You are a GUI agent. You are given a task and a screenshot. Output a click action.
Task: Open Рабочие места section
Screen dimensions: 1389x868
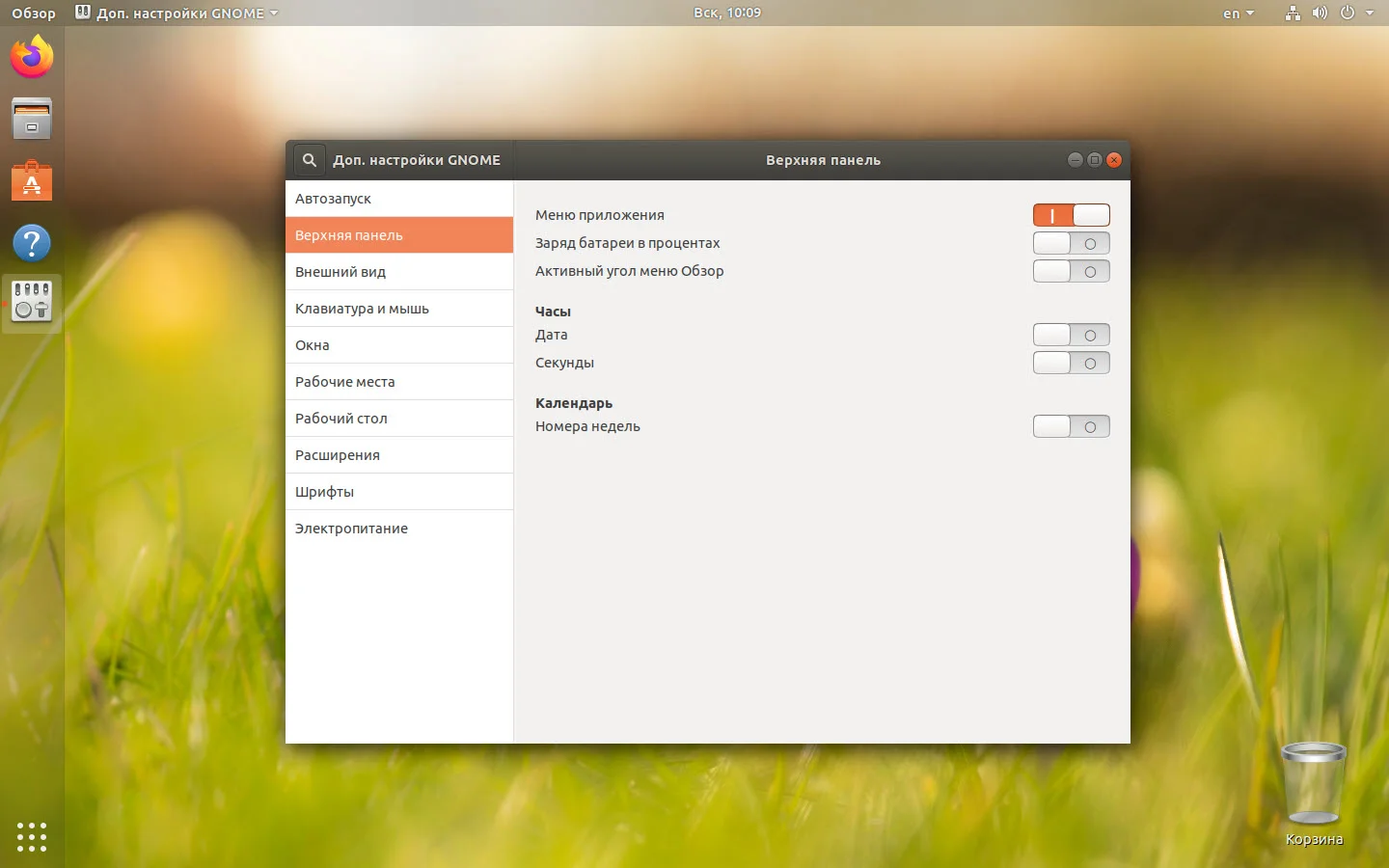(399, 382)
